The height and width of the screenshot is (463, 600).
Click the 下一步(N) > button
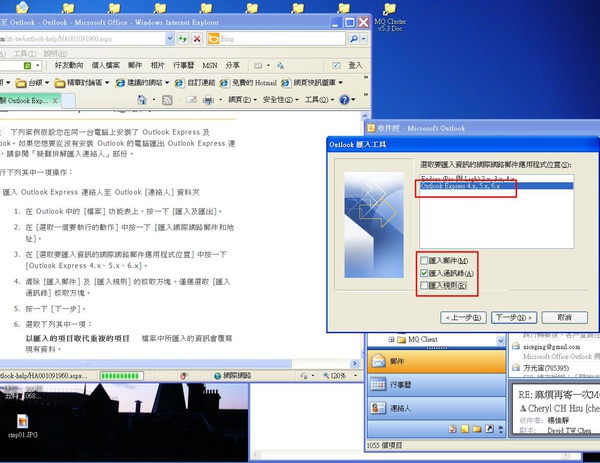click(x=514, y=318)
